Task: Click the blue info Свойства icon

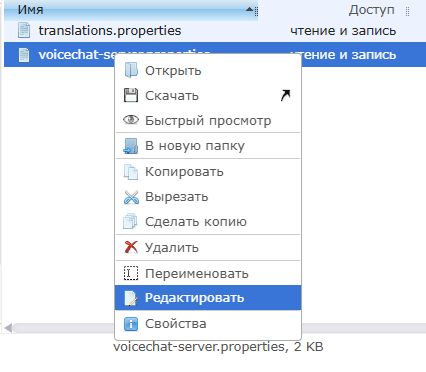Action: point(131,324)
